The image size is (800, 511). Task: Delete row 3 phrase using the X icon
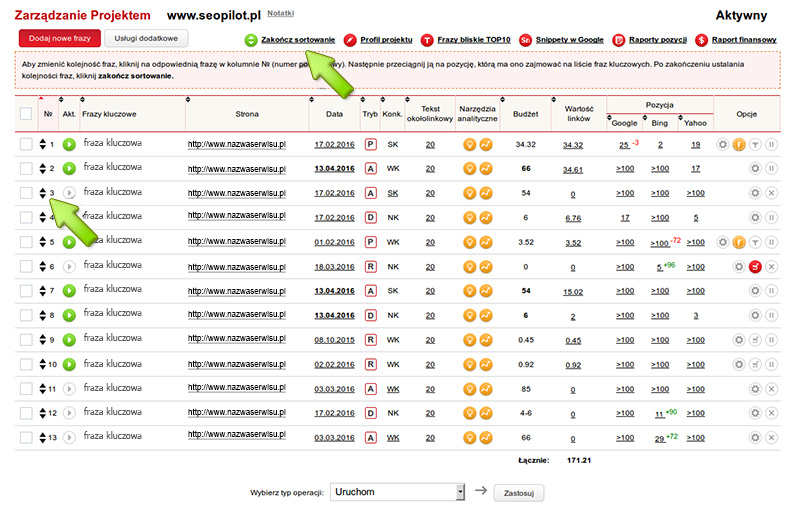click(x=771, y=193)
